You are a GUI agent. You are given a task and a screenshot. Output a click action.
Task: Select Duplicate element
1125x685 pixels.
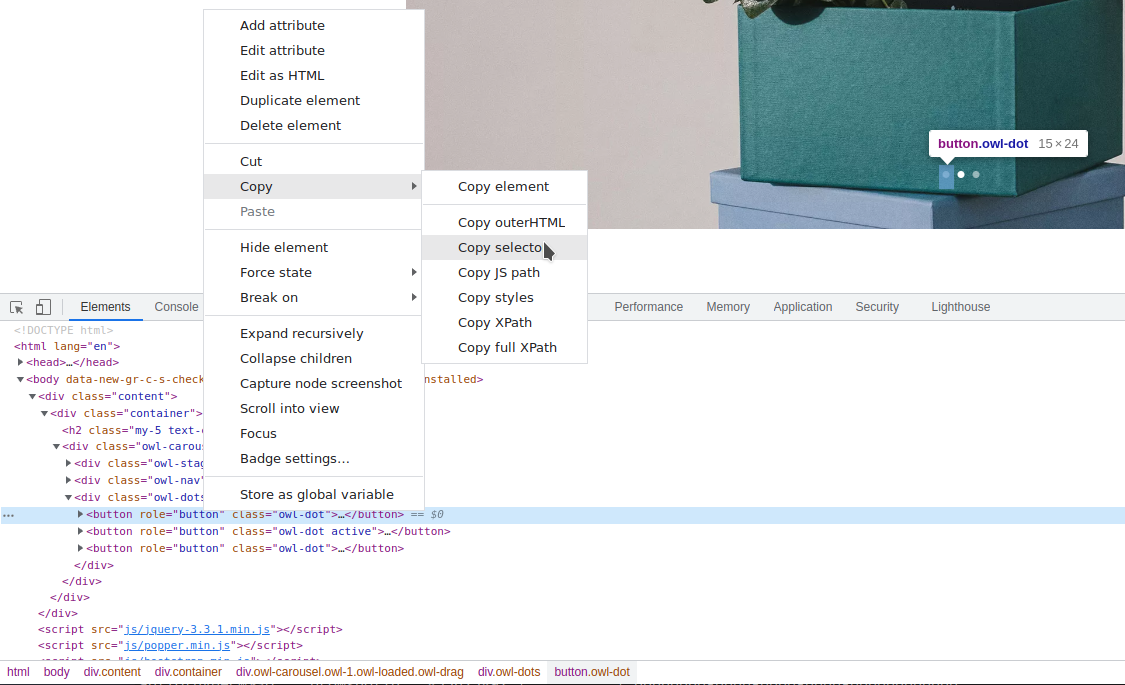coord(314,100)
